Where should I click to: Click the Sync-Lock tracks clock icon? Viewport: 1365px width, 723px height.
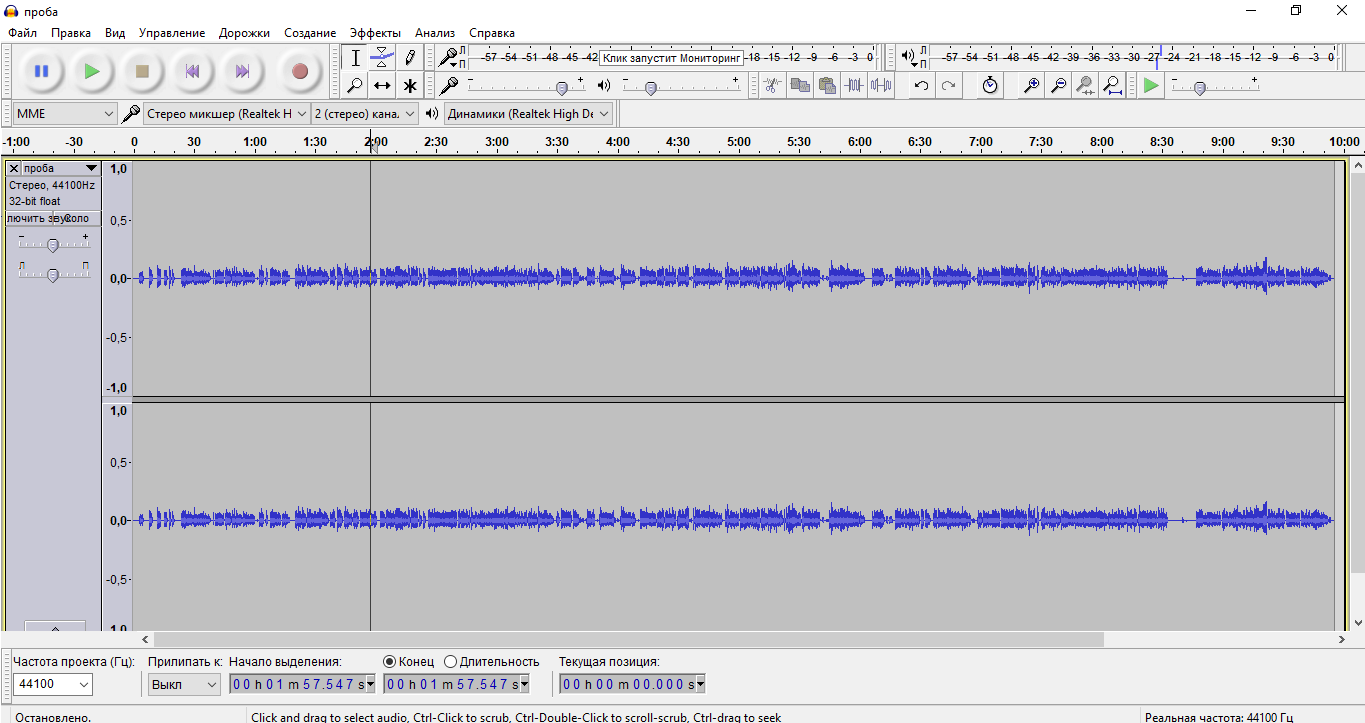click(x=989, y=85)
